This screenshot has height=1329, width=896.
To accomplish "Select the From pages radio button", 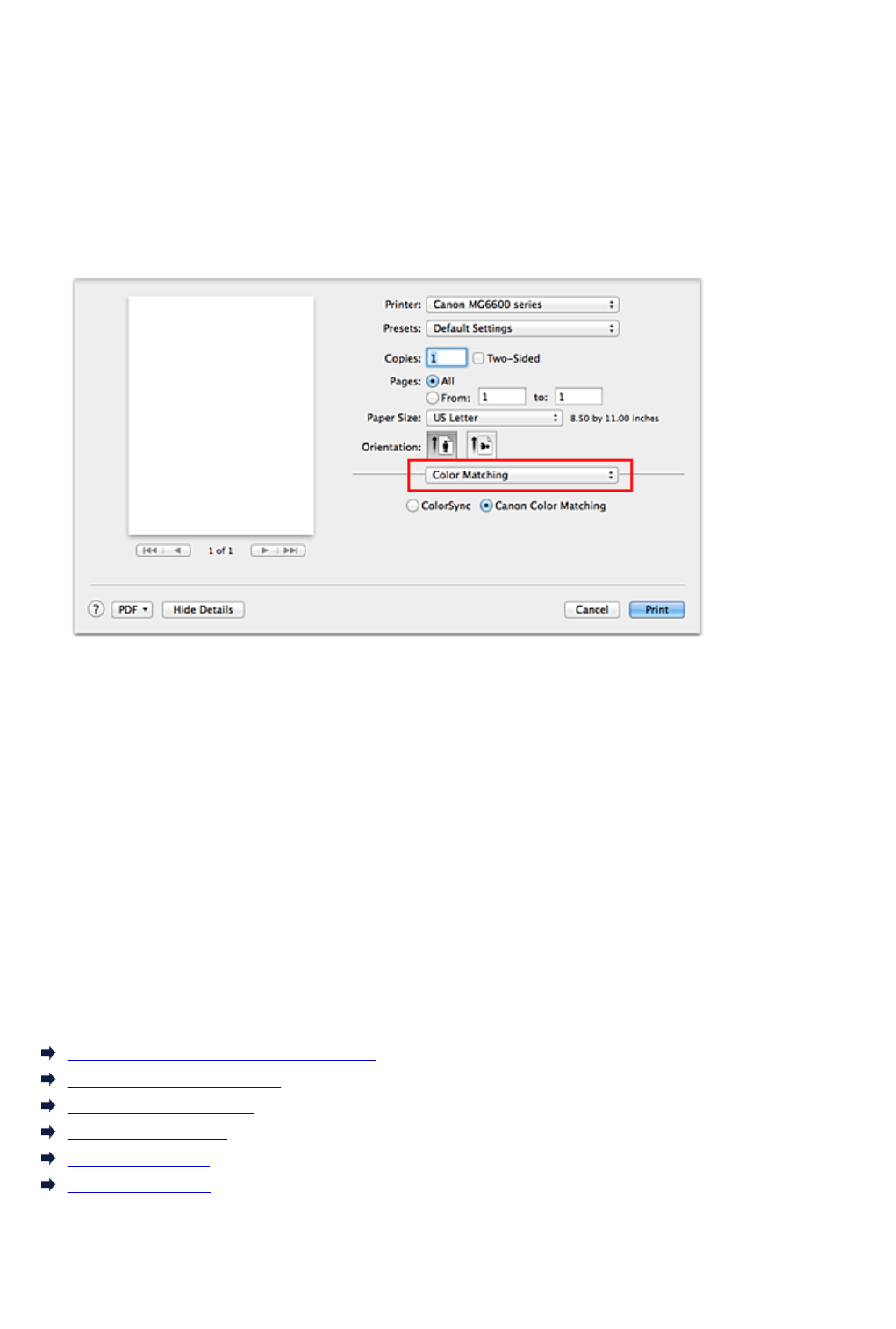I will click(433, 398).
